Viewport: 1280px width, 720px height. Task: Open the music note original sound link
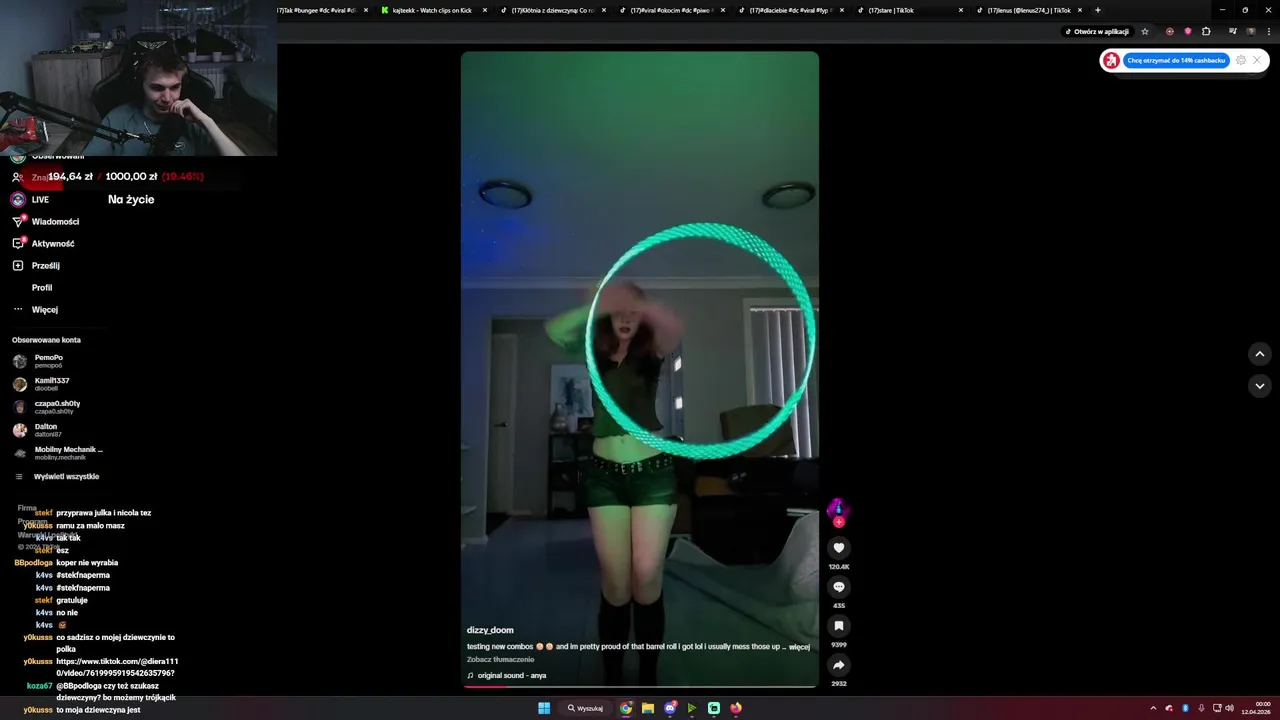point(511,675)
